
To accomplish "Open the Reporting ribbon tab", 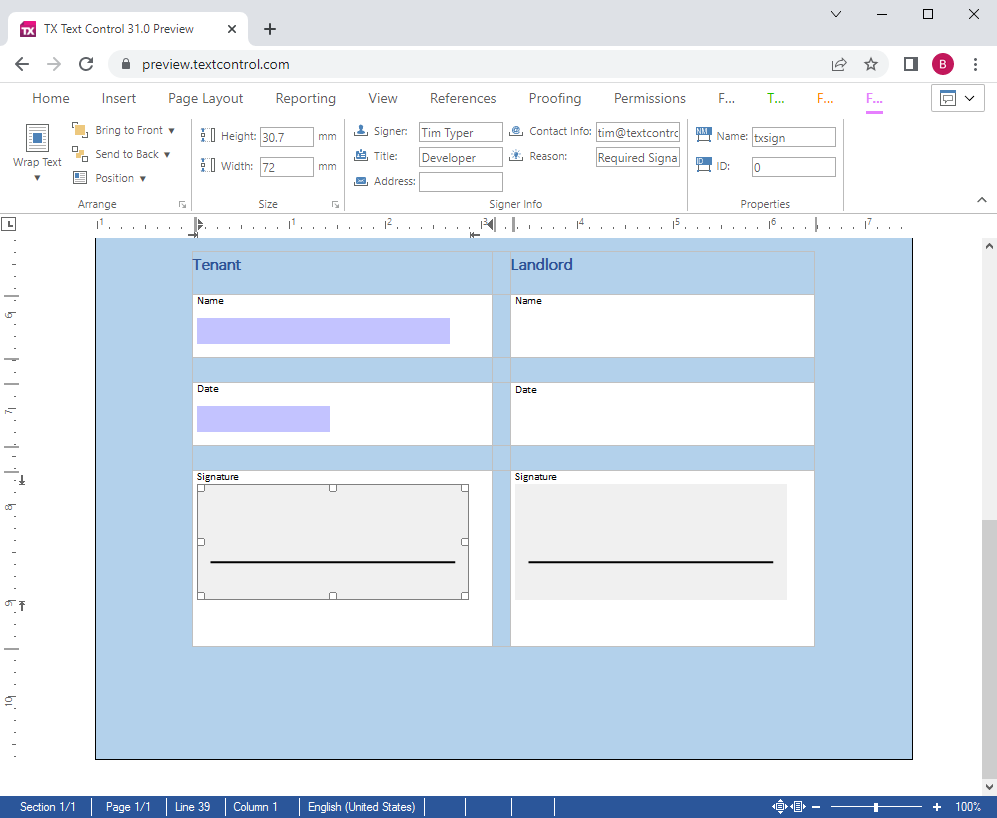I will click(305, 98).
